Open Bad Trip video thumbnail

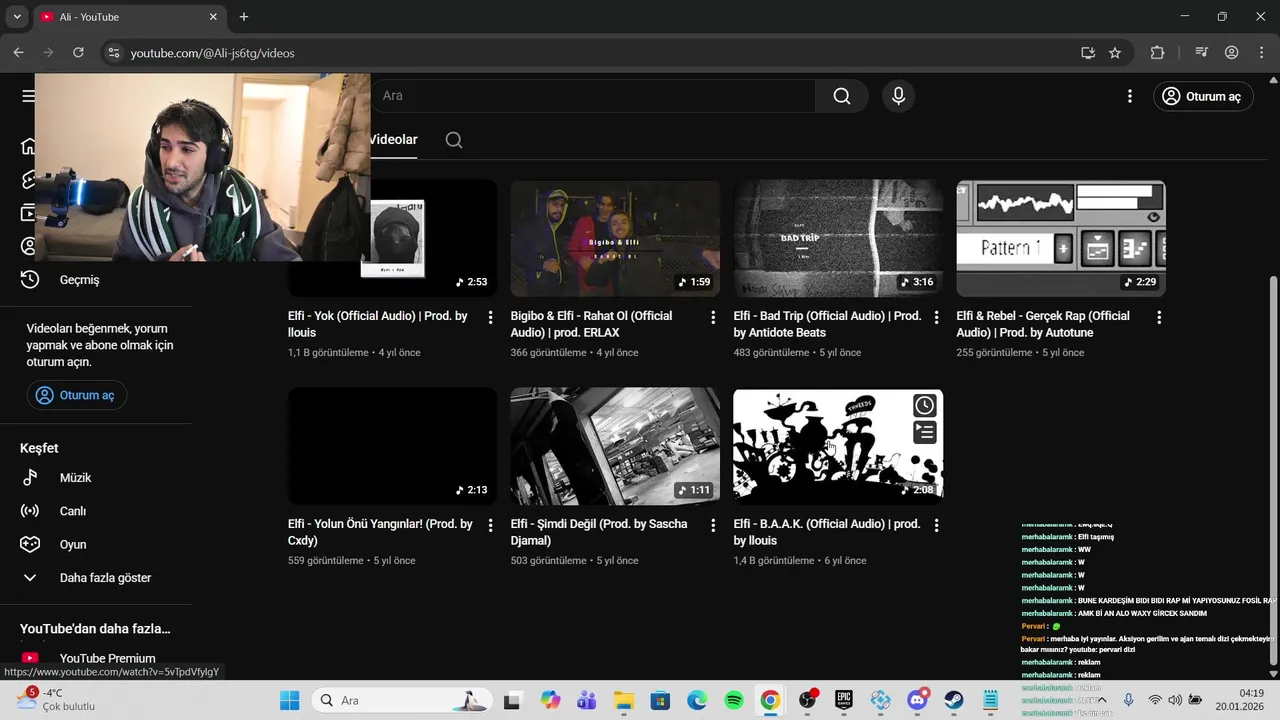(x=838, y=238)
